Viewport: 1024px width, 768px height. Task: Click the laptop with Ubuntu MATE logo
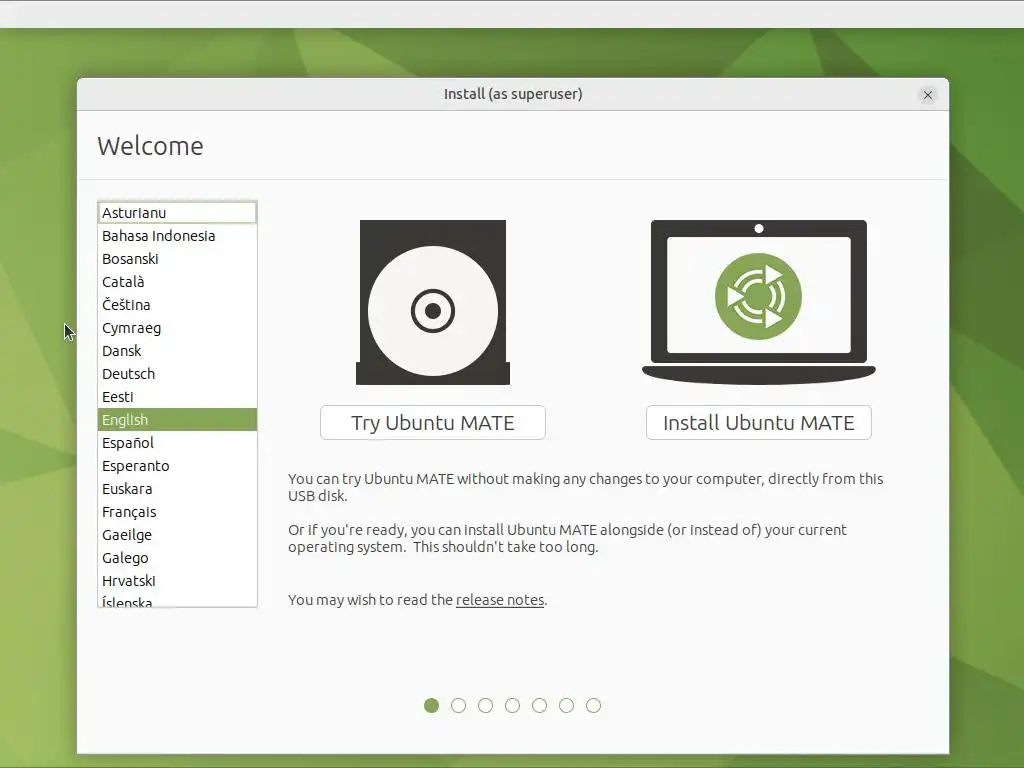click(758, 302)
